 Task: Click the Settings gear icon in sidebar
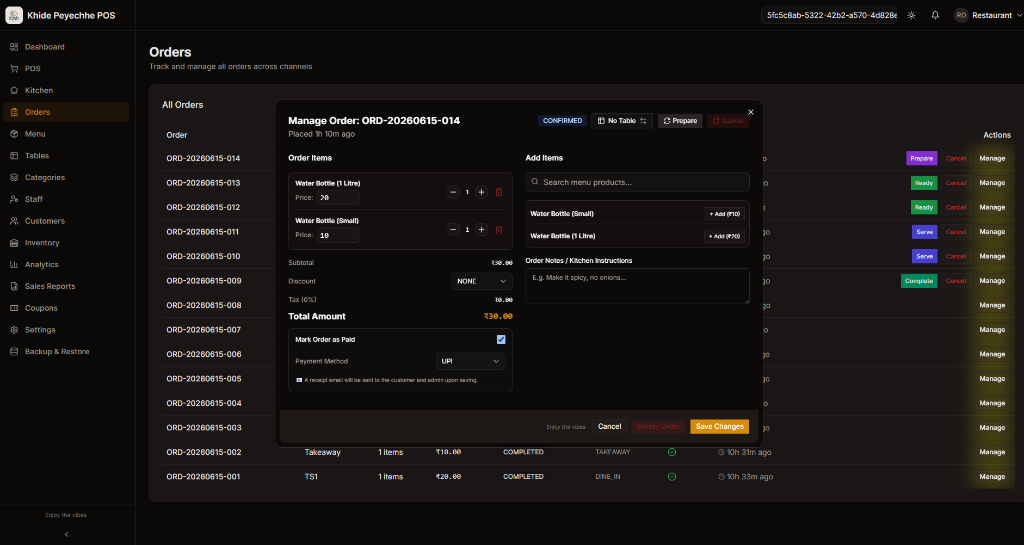14,330
